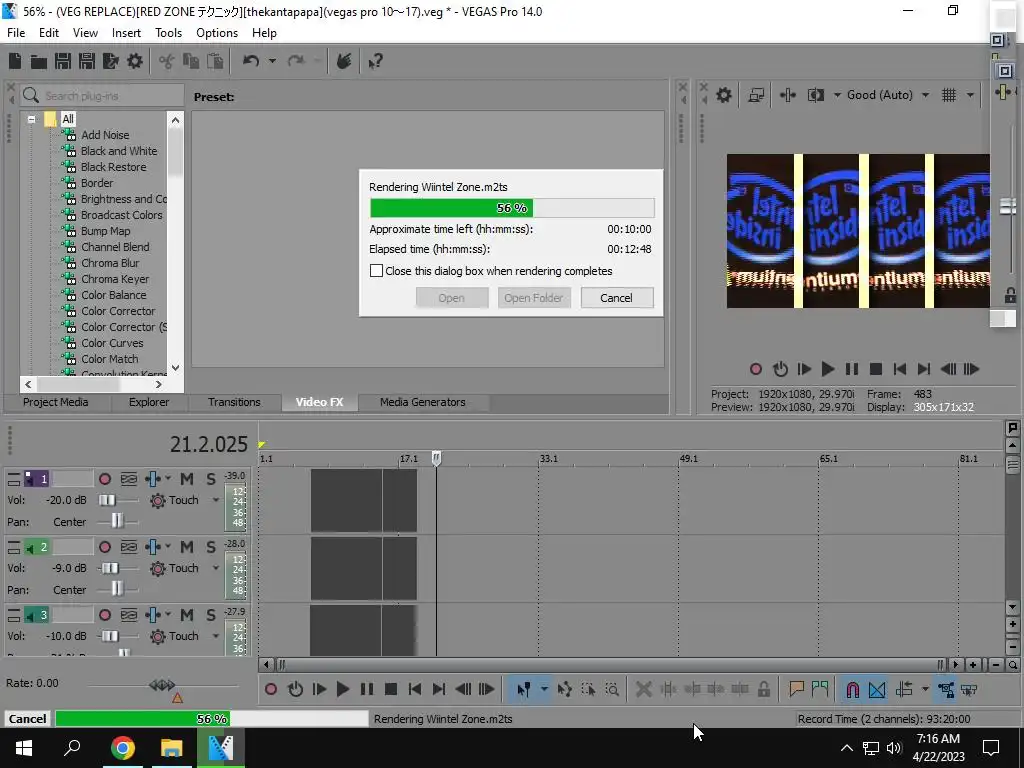The width and height of the screenshot is (1024, 768).
Task: Mute track 2 with the M button
Action: 187,547
